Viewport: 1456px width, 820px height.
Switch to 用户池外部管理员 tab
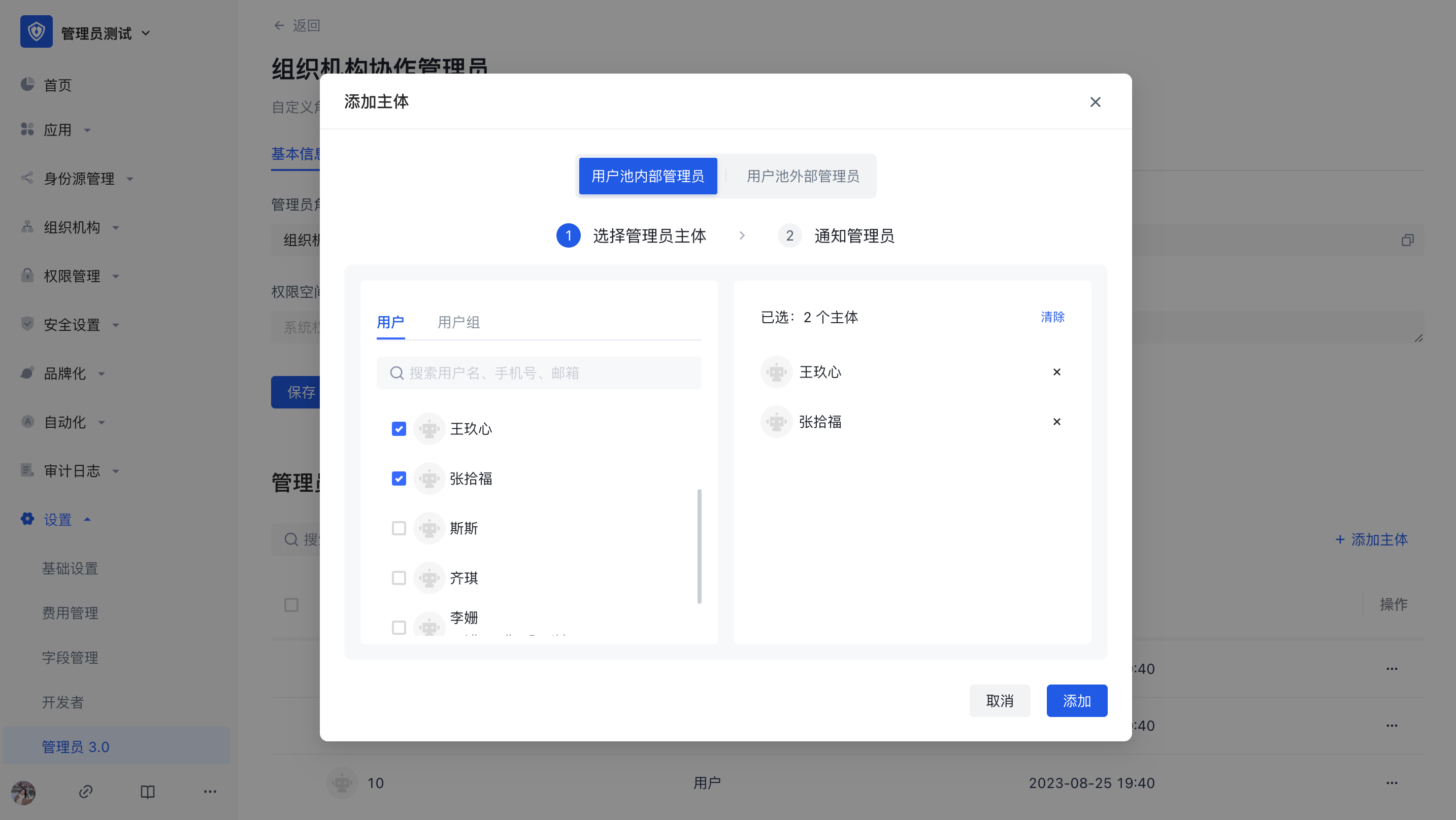tap(803, 176)
